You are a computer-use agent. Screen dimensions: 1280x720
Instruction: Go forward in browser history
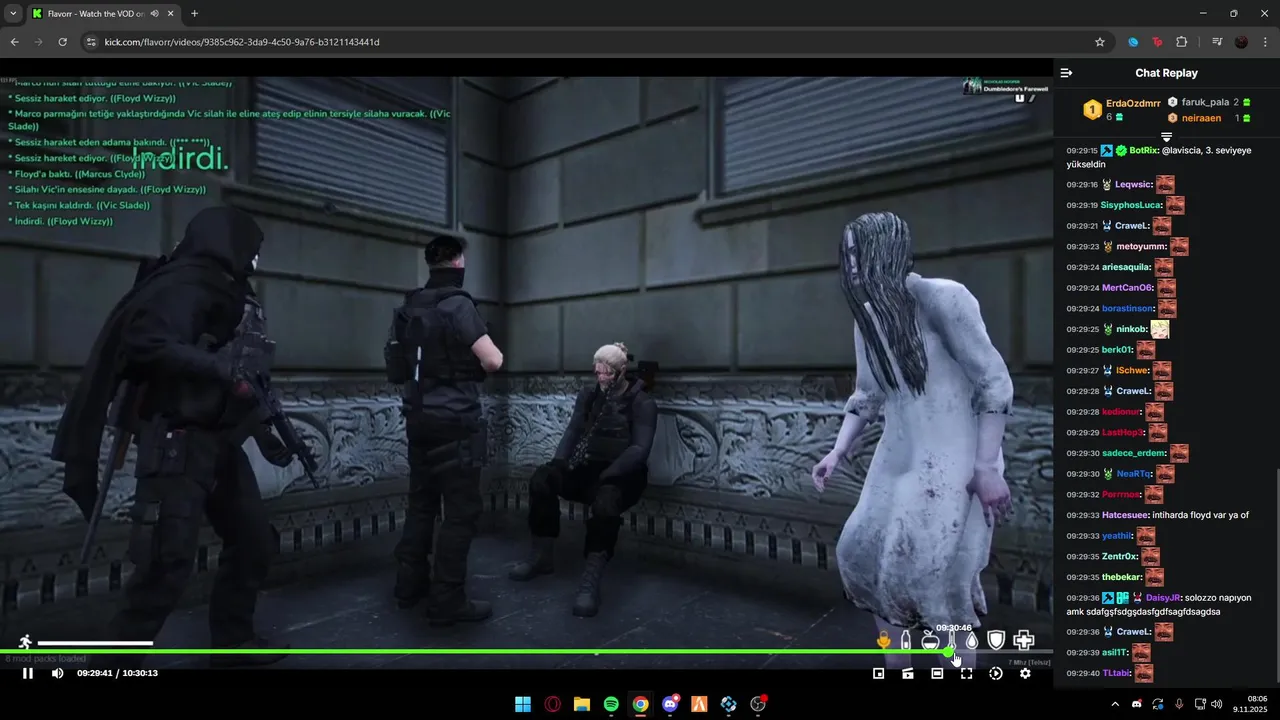coord(38,42)
